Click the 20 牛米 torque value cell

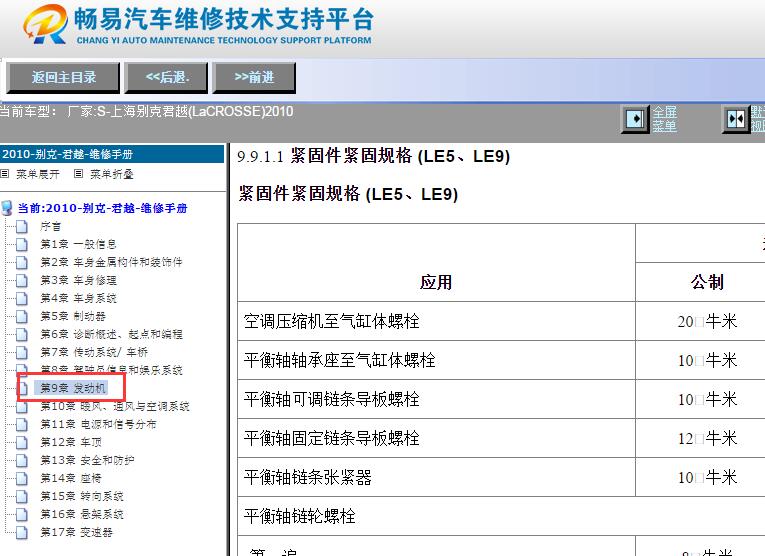click(707, 321)
